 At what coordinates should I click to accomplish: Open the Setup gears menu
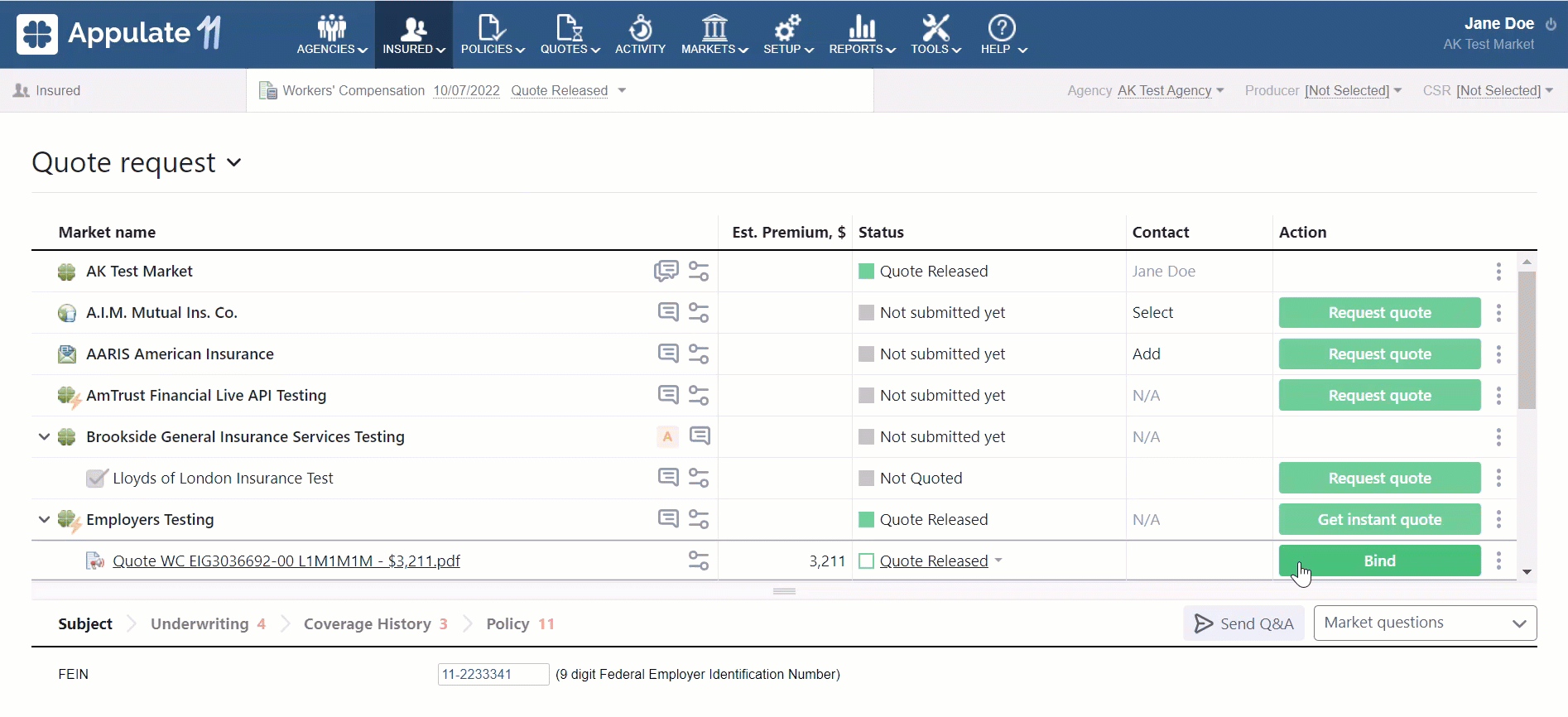[788, 35]
